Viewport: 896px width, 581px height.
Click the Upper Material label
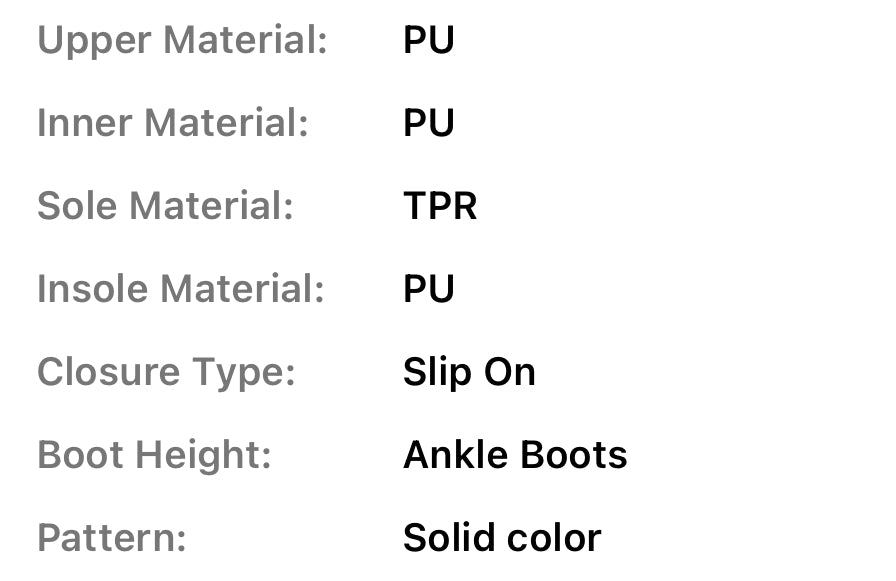pyautogui.click(x=182, y=41)
